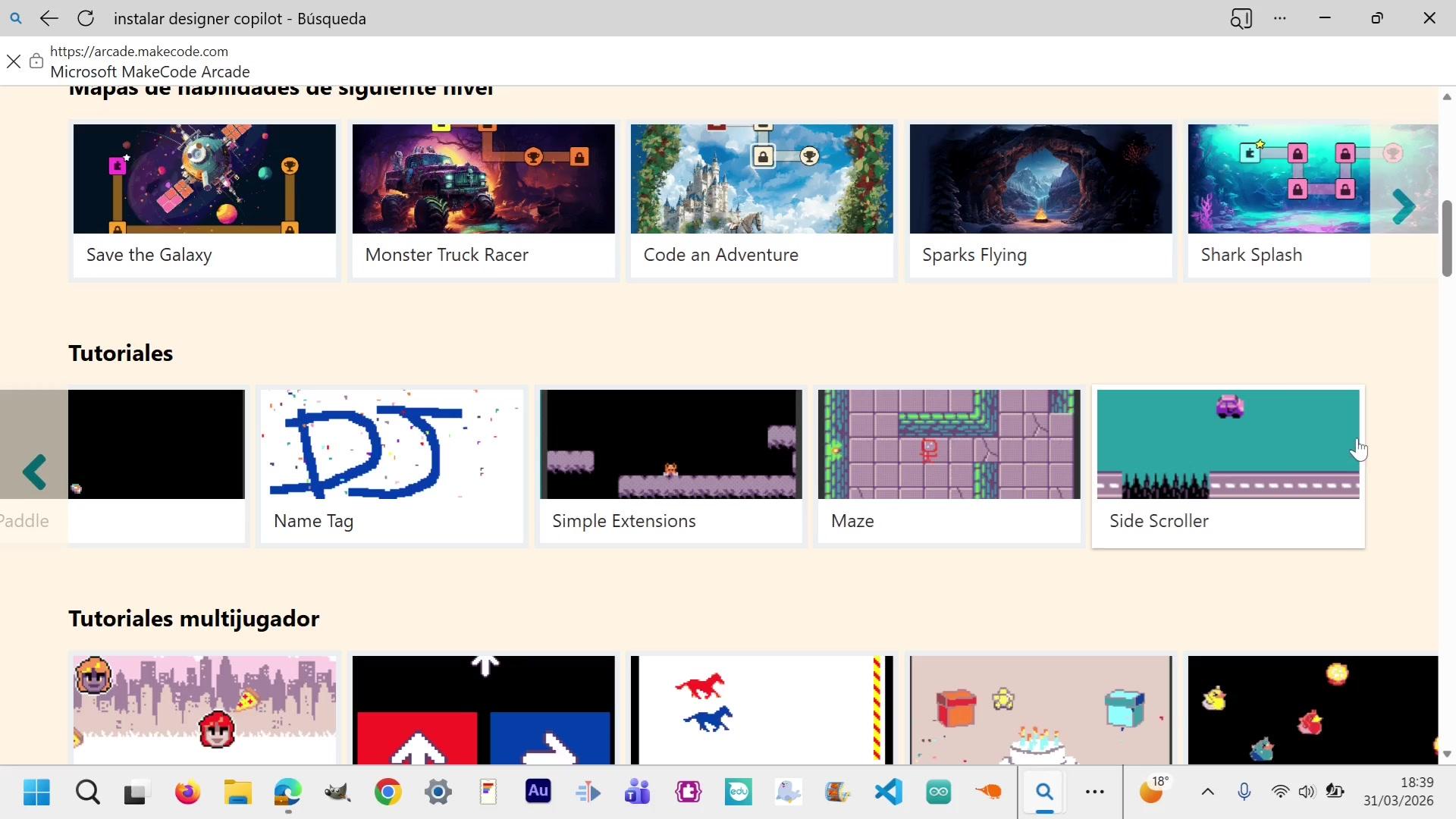Launch Adobe Audition from taskbar
The image size is (1456, 819).
click(538, 792)
